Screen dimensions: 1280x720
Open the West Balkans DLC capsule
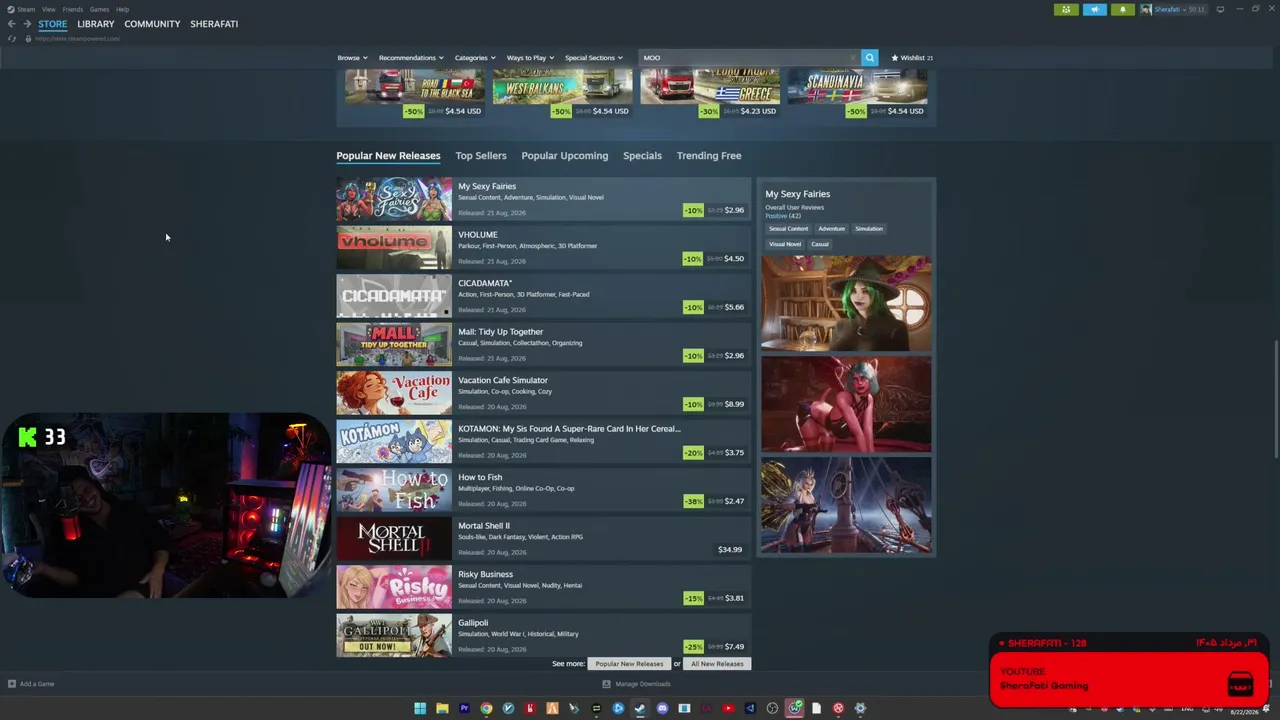(x=562, y=94)
